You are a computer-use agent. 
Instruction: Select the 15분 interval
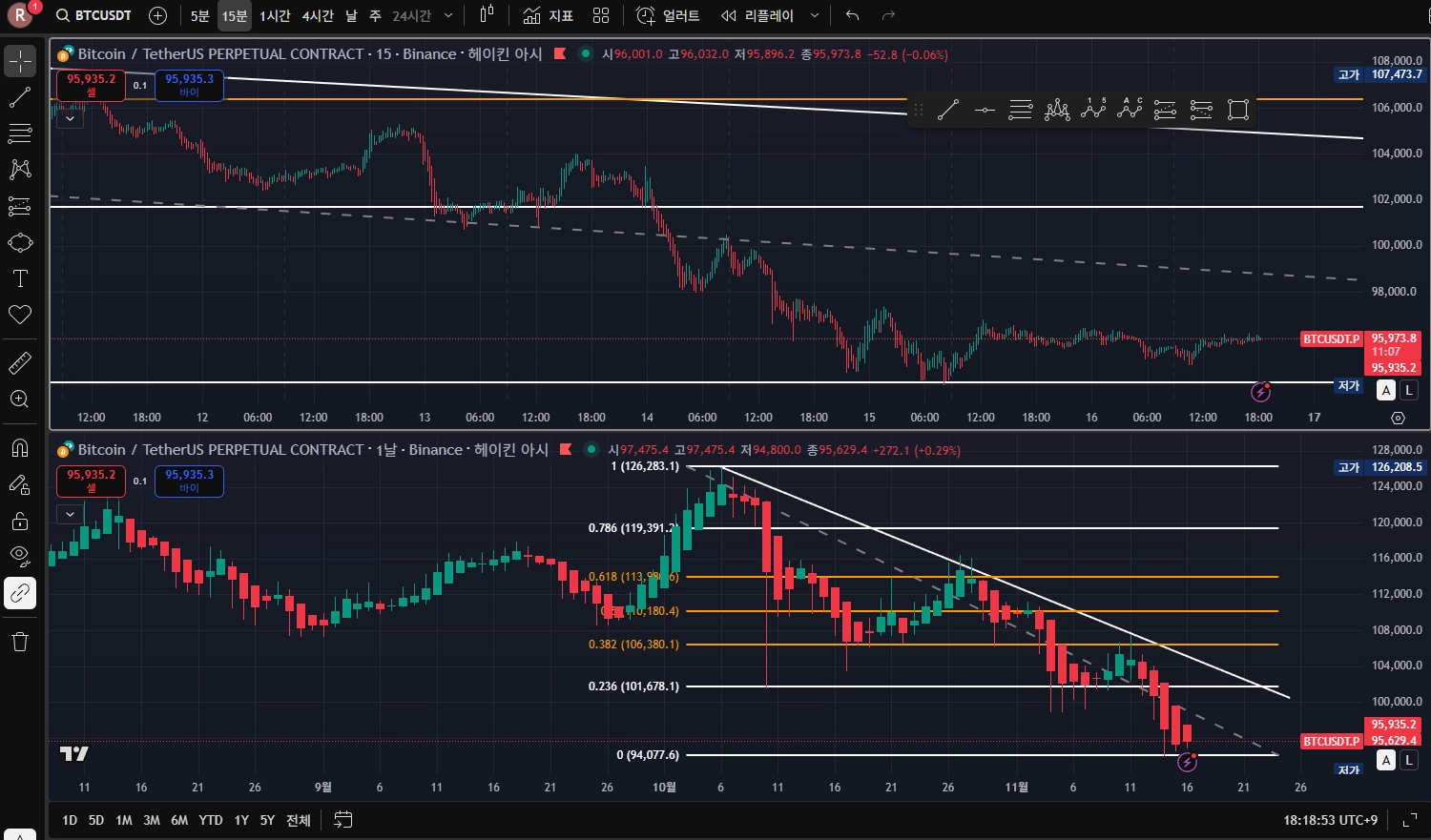pyautogui.click(x=234, y=15)
